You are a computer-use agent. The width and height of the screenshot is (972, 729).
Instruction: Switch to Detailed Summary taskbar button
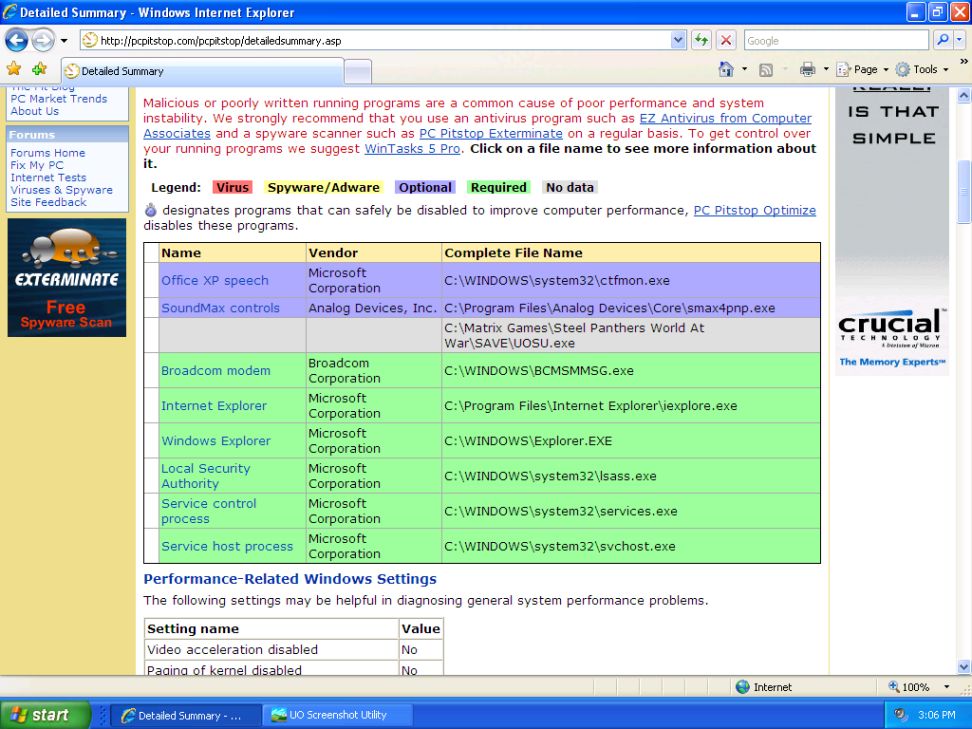(x=184, y=715)
